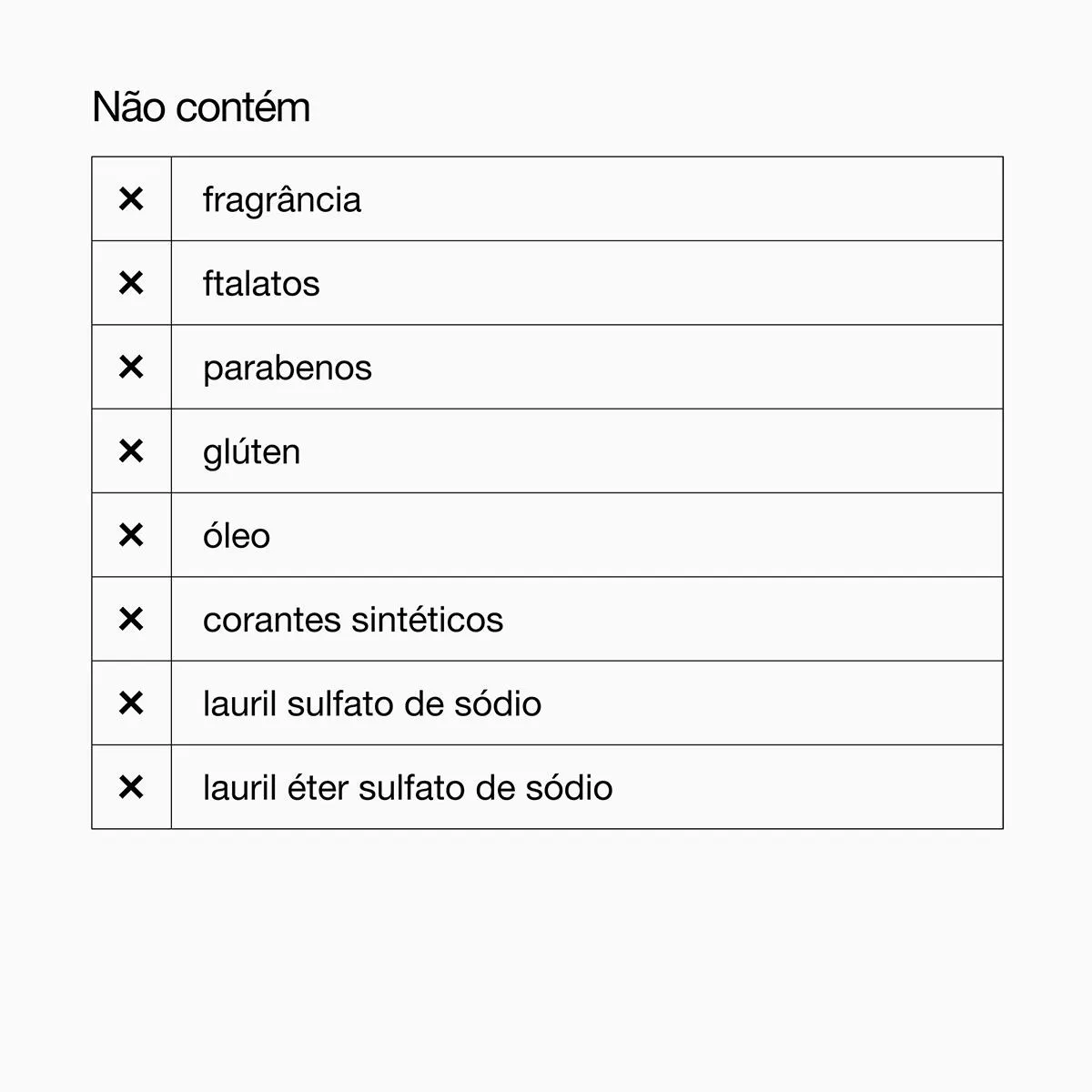1092x1092 pixels.
Task: Click the Não contém heading
Action: (201, 107)
